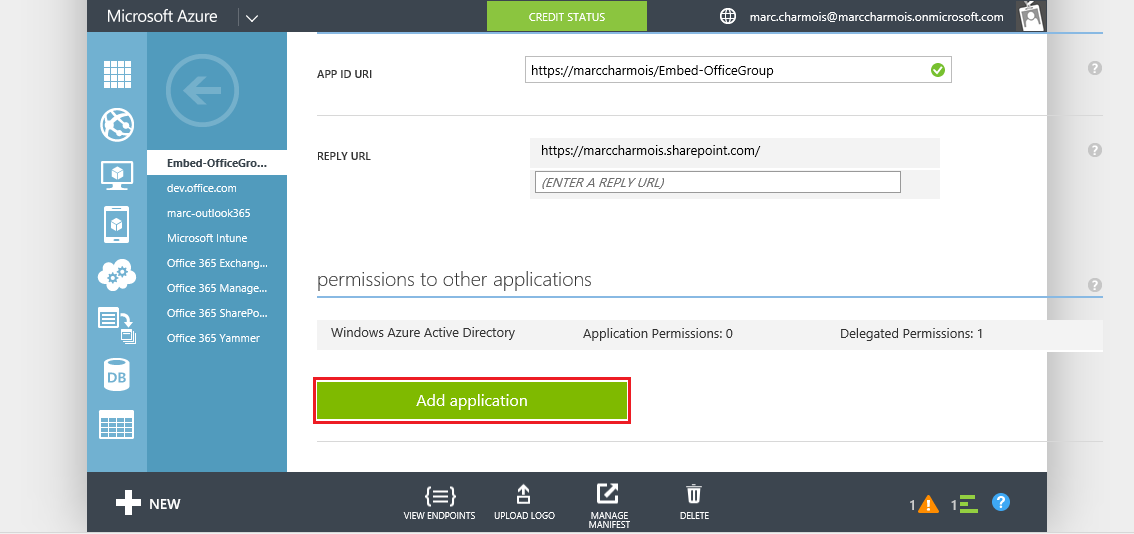Click the Add application button
The image size is (1134, 534).
point(472,400)
